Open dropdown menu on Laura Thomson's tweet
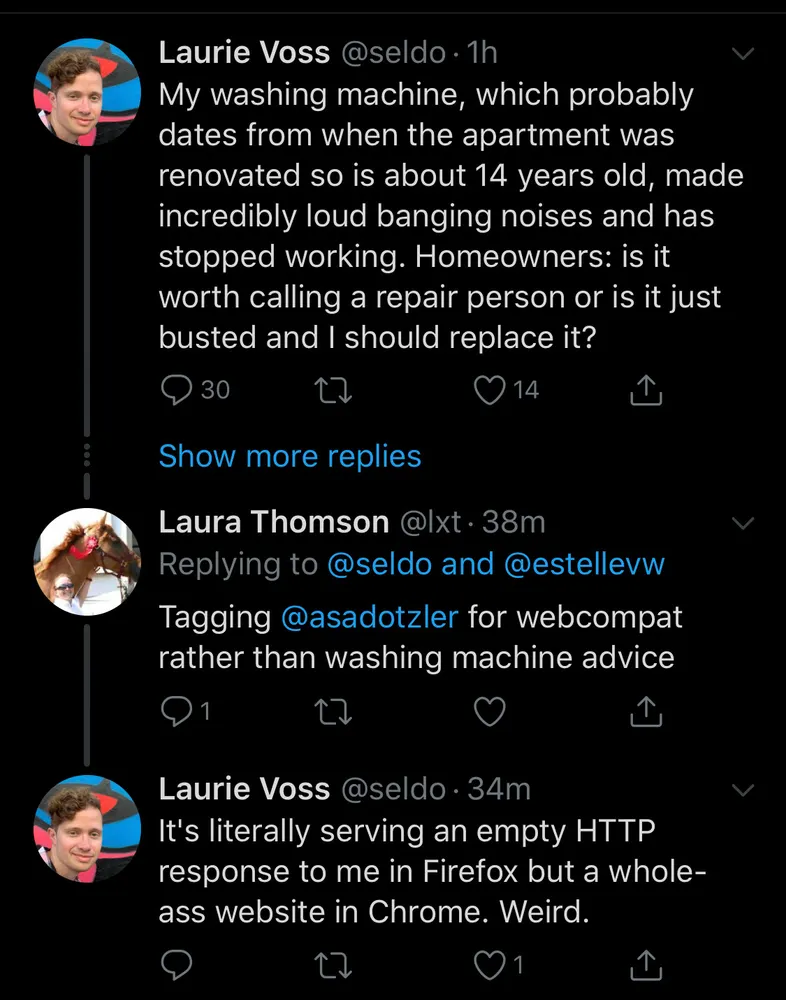This screenshot has height=1000, width=786. tap(743, 522)
